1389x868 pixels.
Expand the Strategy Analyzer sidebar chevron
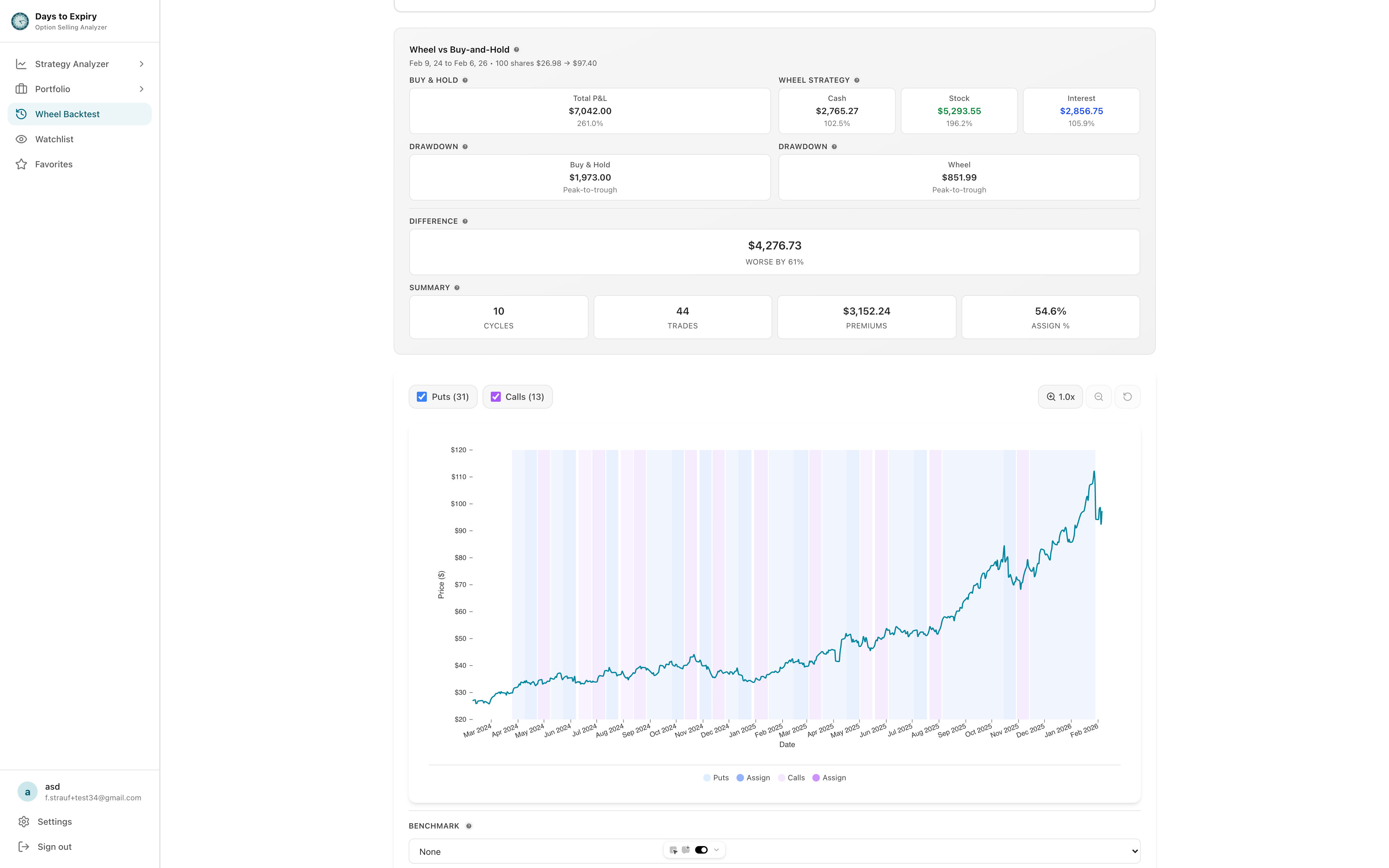(x=142, y=64)
